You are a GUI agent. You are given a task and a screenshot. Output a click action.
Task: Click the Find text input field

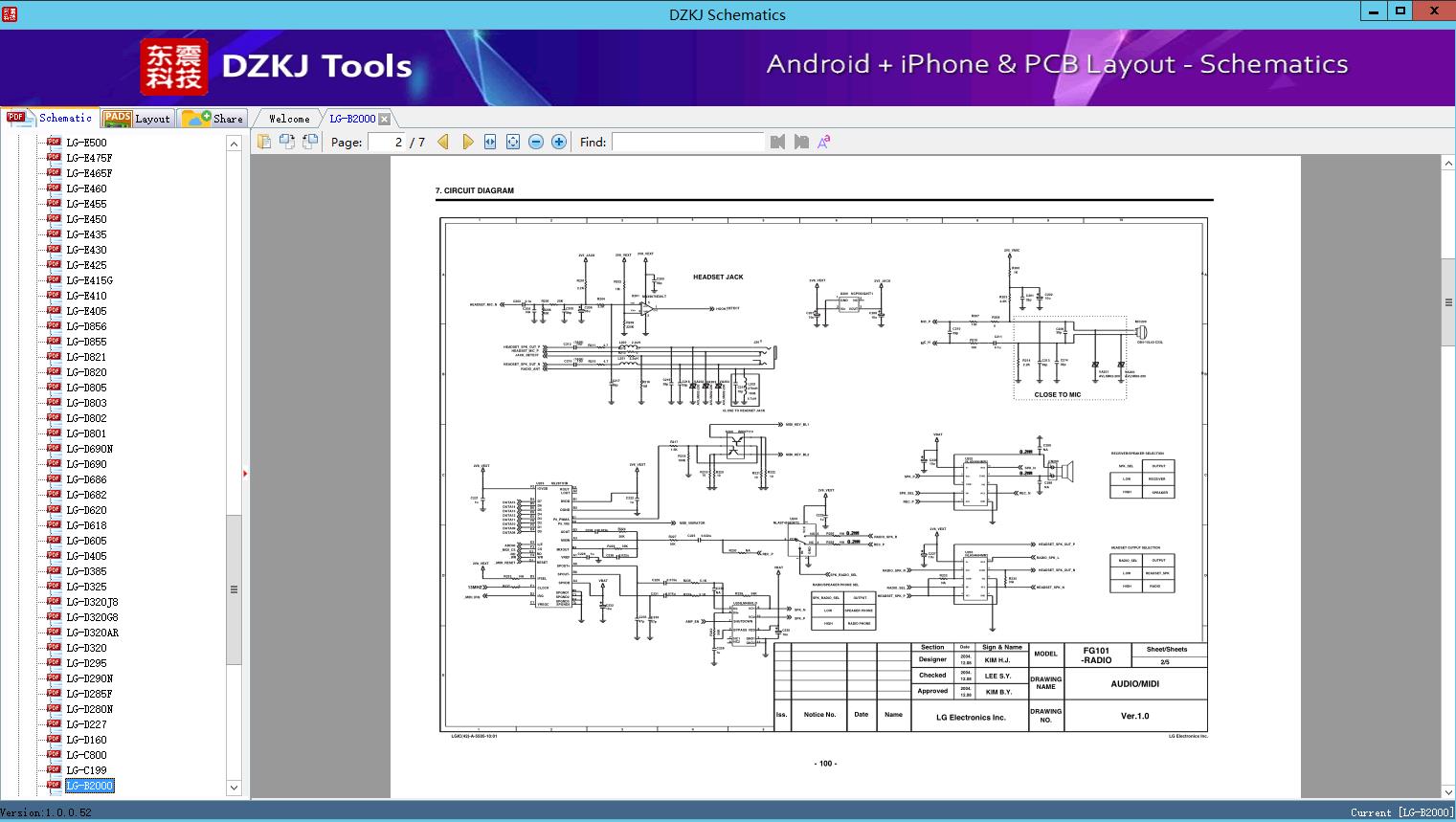[687, 142]
